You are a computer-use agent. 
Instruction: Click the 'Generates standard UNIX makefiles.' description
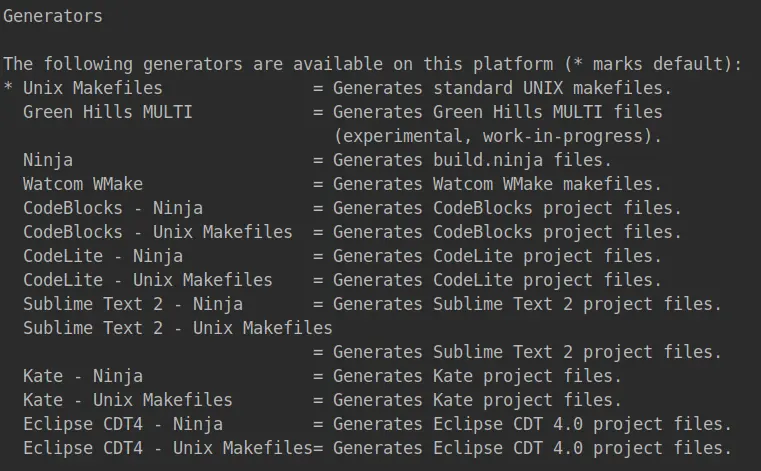tap(502, 88)
